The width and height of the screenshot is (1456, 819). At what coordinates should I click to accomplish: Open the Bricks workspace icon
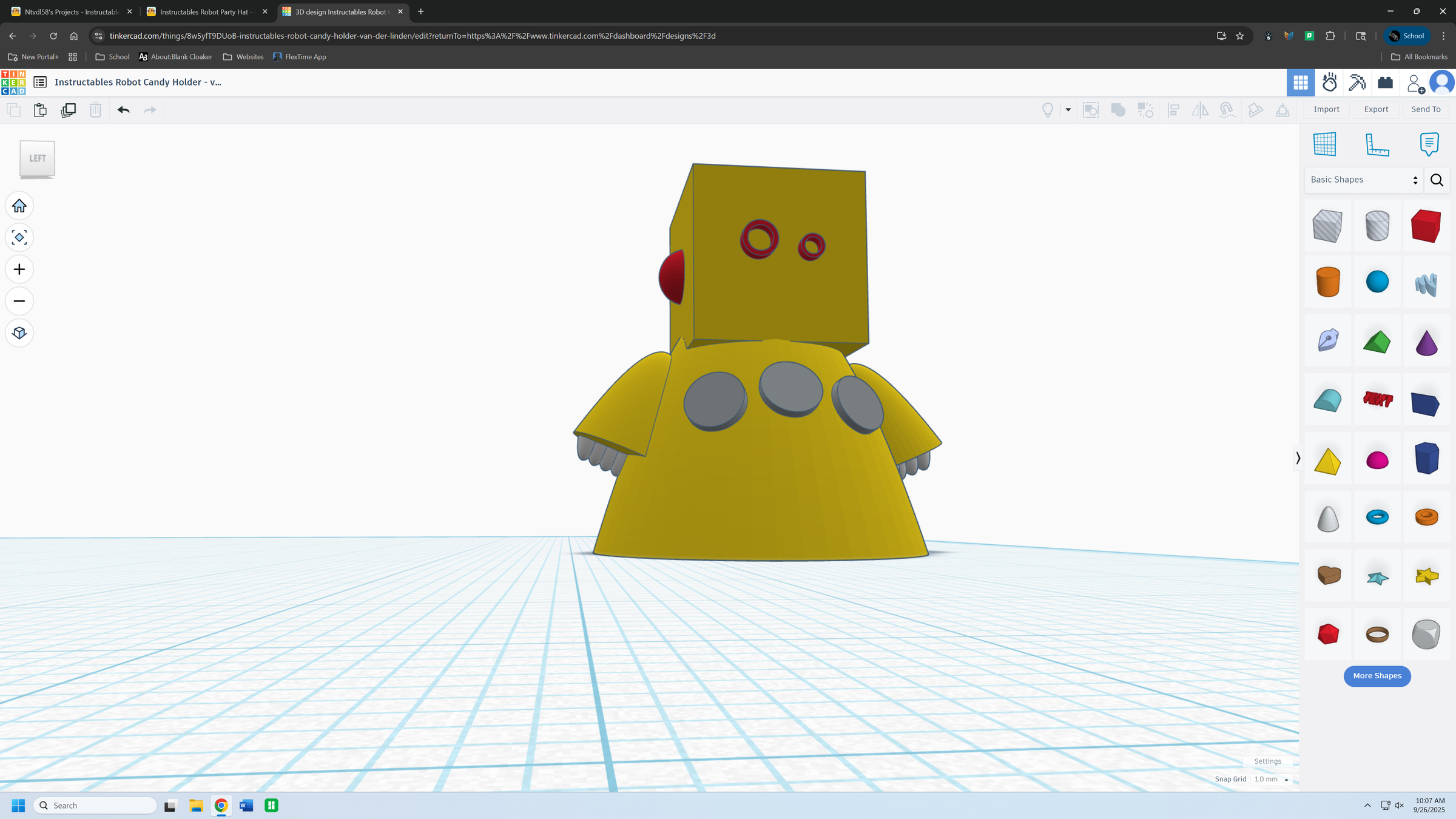(x=1386, y=83)
